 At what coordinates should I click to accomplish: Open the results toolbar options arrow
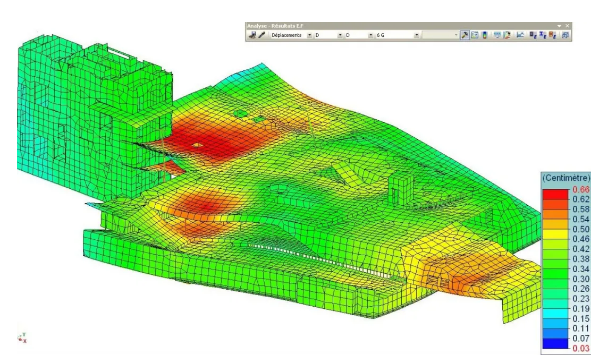[x=559, y=26]
